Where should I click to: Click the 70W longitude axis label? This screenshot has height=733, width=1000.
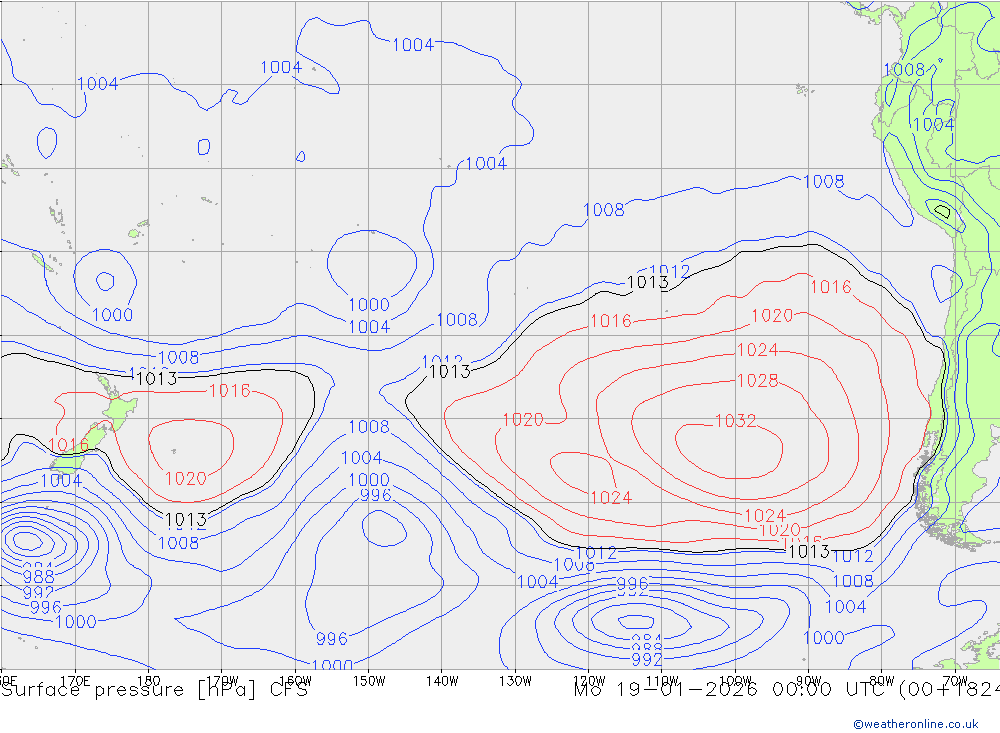coord(955,681)
